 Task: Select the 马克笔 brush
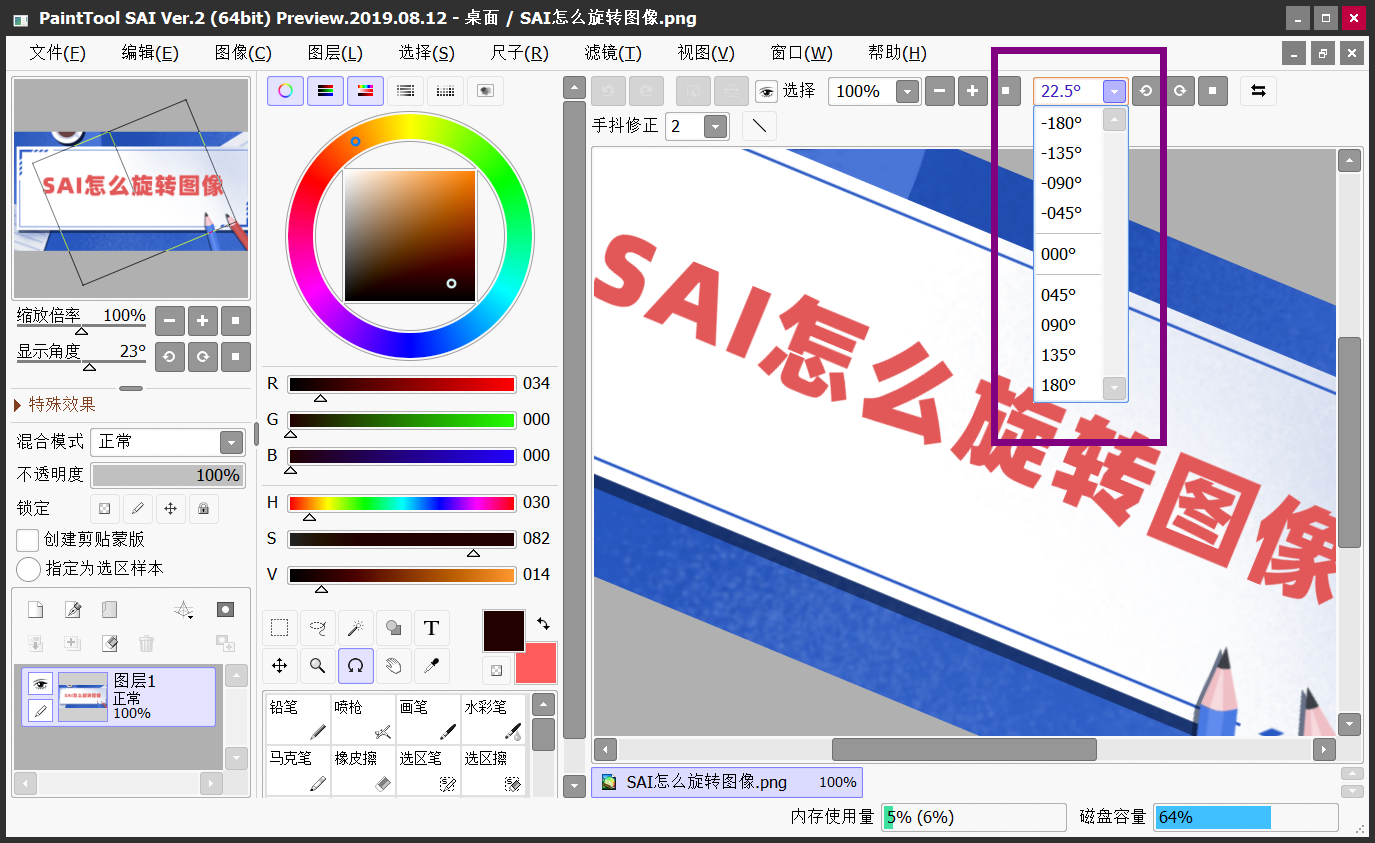(297, 771)
